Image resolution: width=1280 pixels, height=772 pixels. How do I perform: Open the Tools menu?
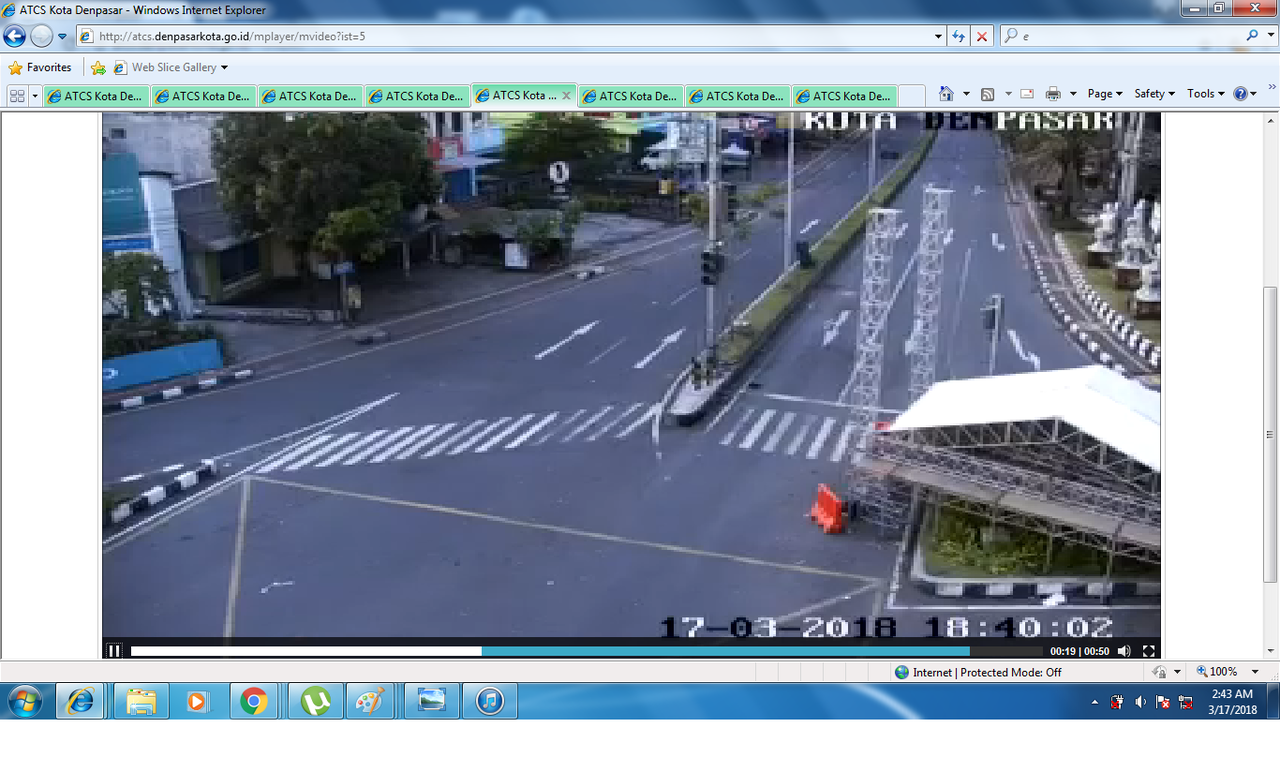(1206, 94)
